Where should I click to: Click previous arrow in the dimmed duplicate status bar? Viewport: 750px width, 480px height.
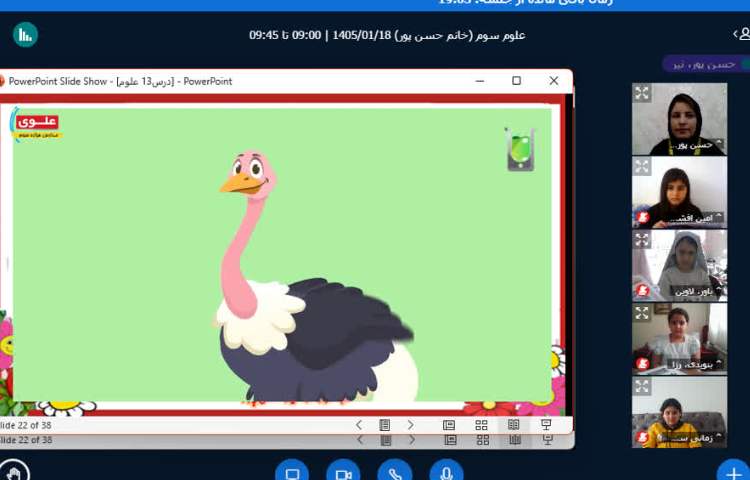pos(360,440)
